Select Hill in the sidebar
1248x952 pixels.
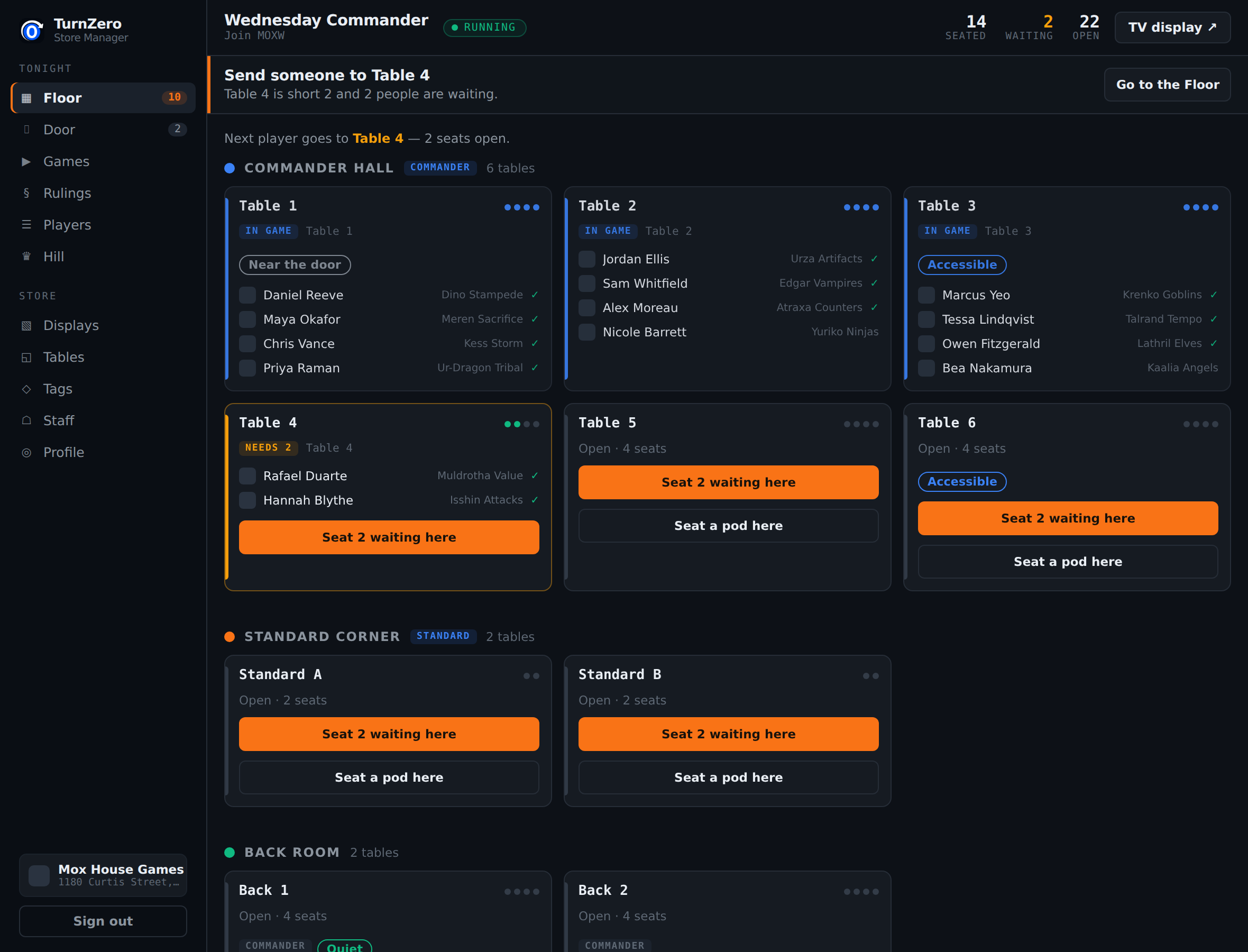point(103,257)
